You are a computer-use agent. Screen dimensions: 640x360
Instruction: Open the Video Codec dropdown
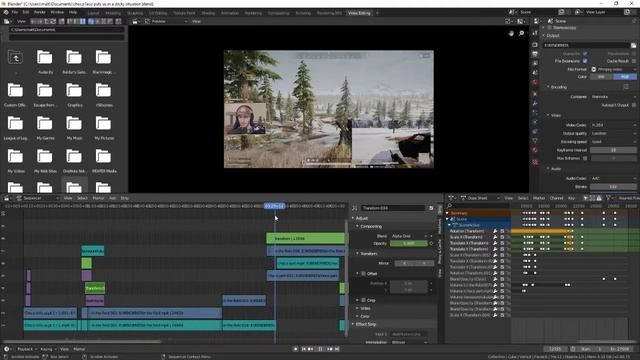(x=613, y=125)
